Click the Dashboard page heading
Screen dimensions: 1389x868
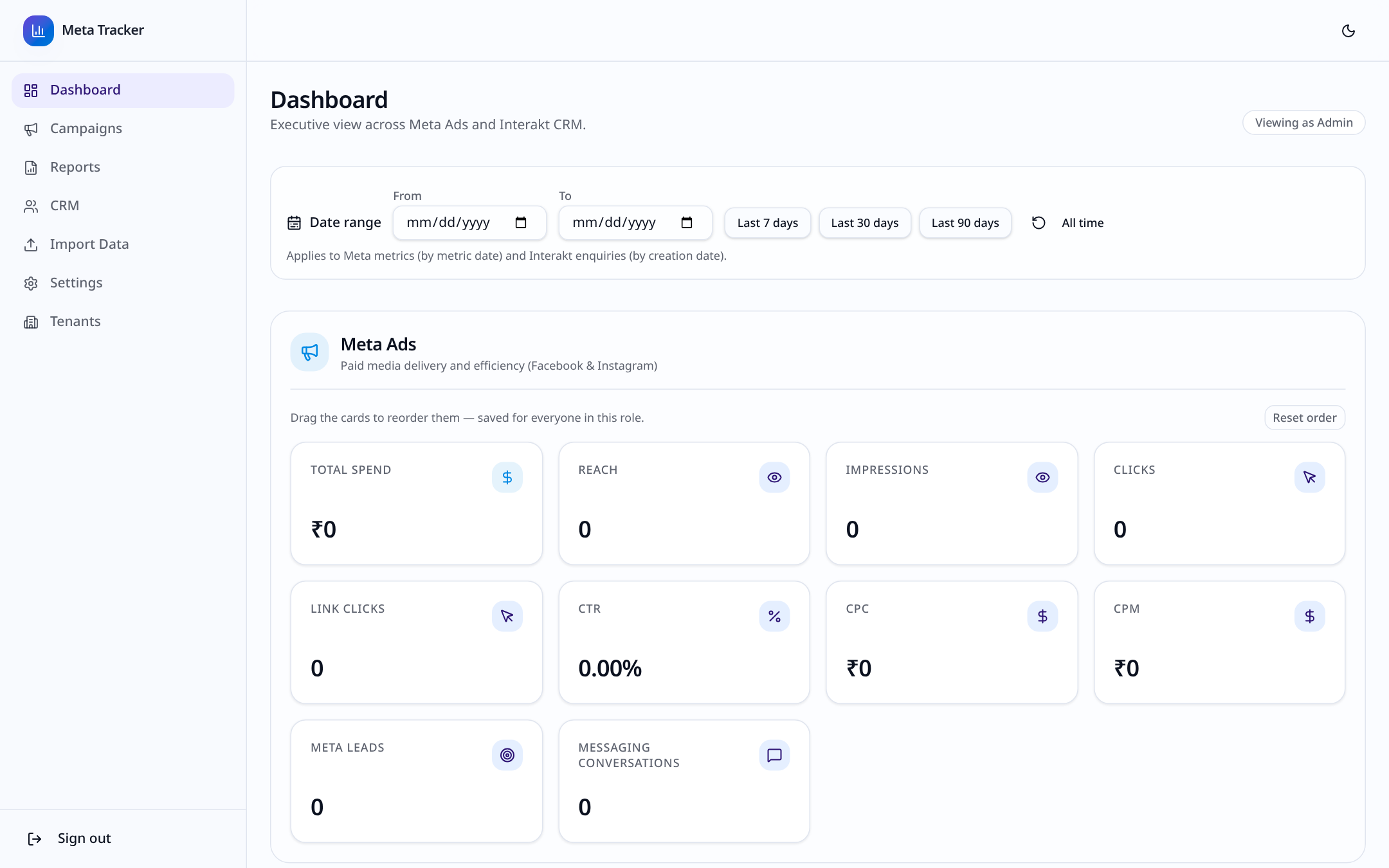coord(329,100)
